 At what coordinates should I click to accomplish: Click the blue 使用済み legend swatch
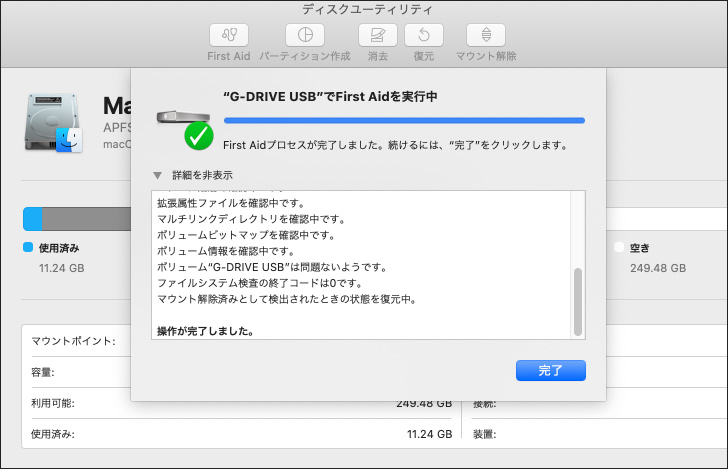(x=28, y=247)
